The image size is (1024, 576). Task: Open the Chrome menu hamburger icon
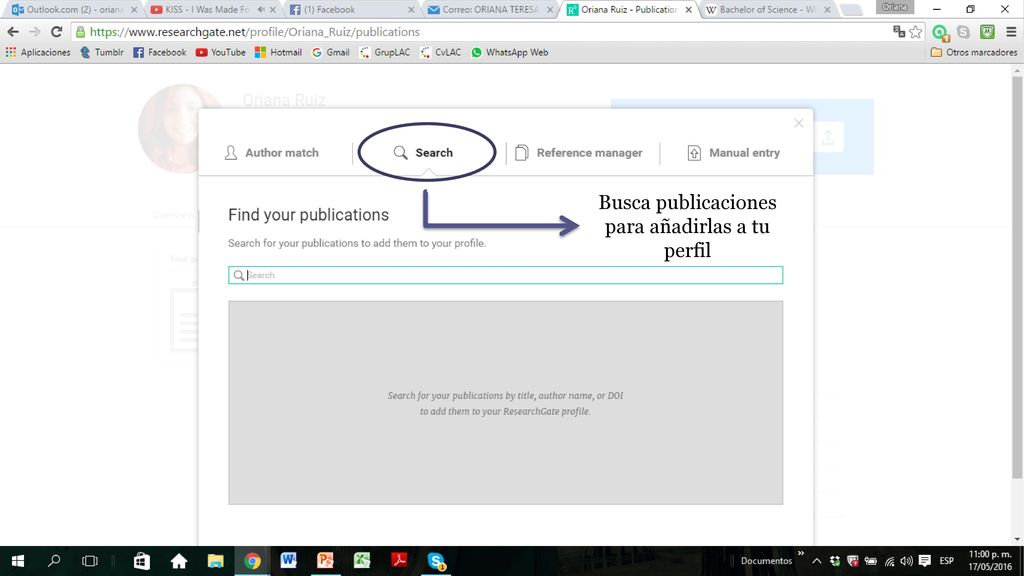pos(1011,32)
